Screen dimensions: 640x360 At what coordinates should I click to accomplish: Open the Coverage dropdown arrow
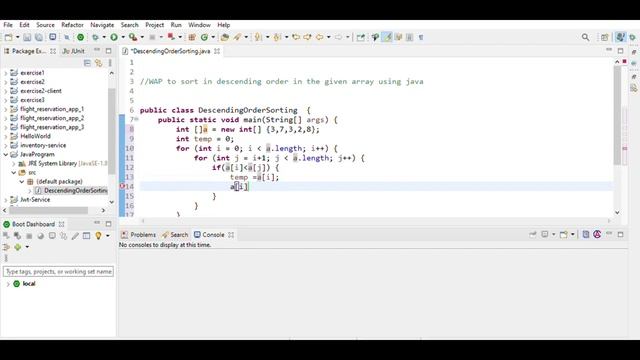142,37
